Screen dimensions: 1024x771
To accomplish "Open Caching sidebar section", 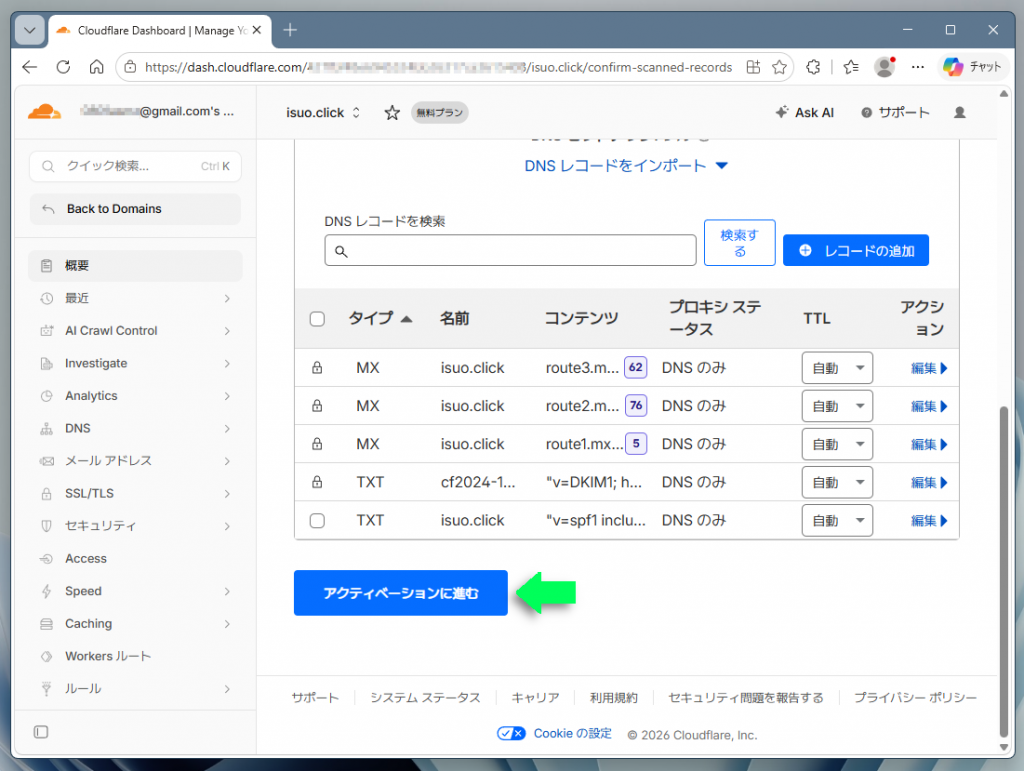I will pyautogui.click(x=135, y=624).
